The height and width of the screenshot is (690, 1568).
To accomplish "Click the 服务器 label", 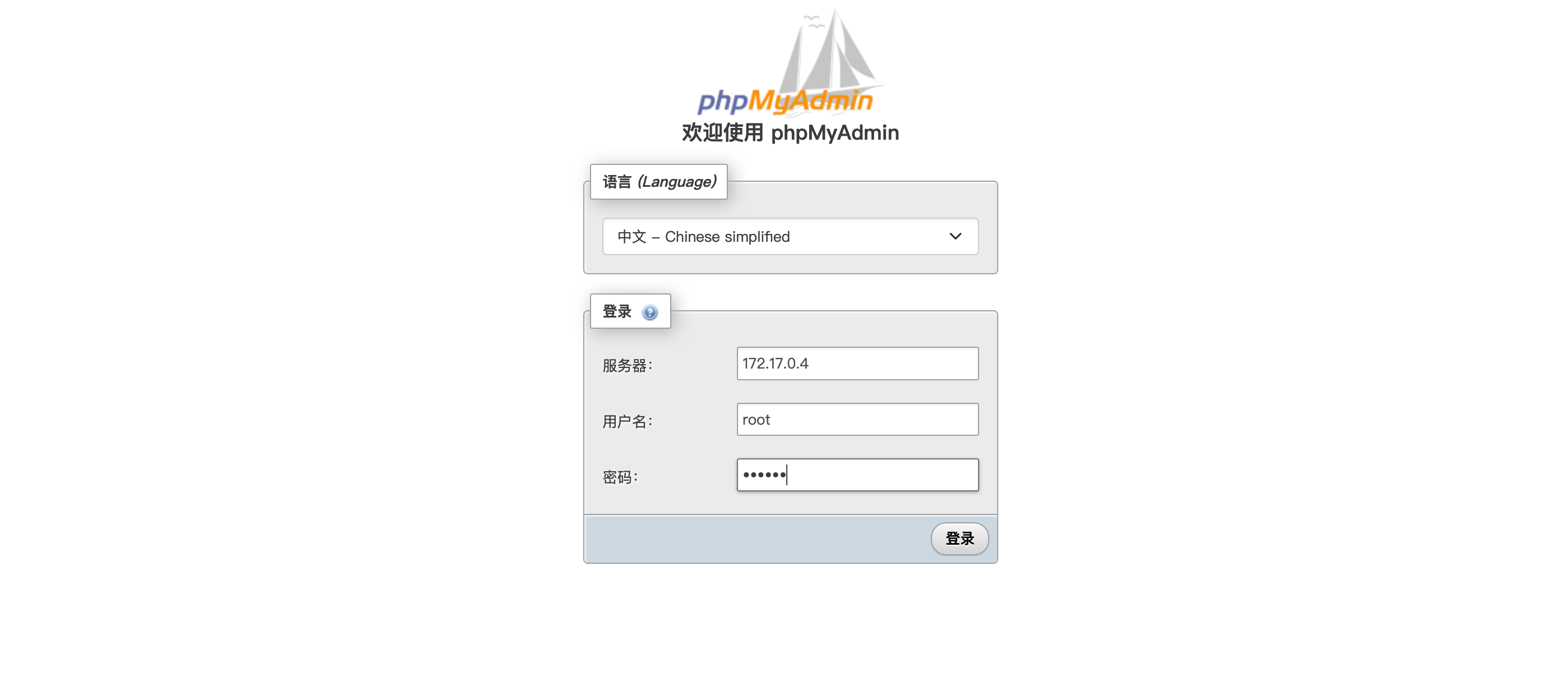I will click(x=628, y=365).
